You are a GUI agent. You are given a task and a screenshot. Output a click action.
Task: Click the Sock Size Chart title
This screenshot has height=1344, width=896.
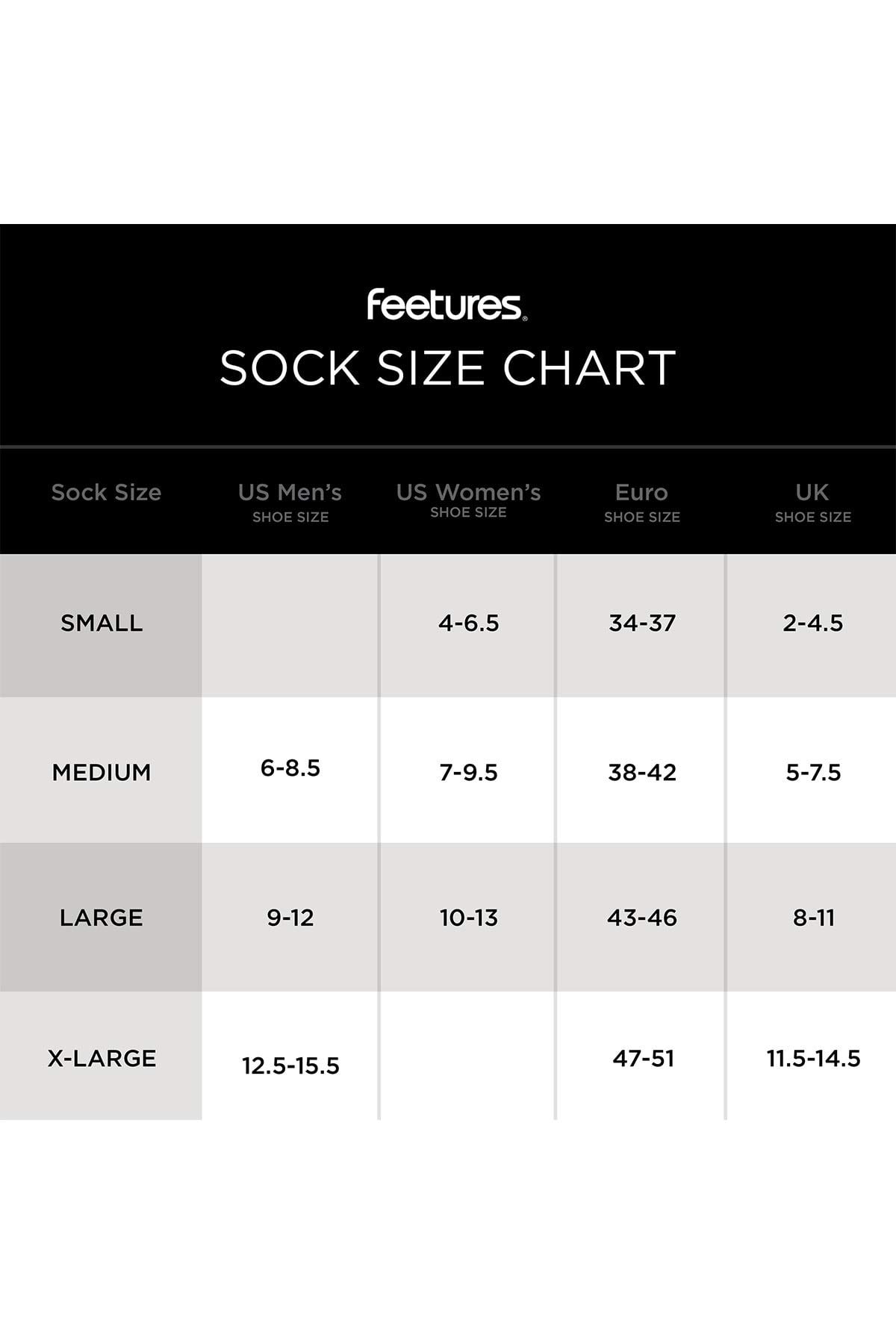point(447,367)
